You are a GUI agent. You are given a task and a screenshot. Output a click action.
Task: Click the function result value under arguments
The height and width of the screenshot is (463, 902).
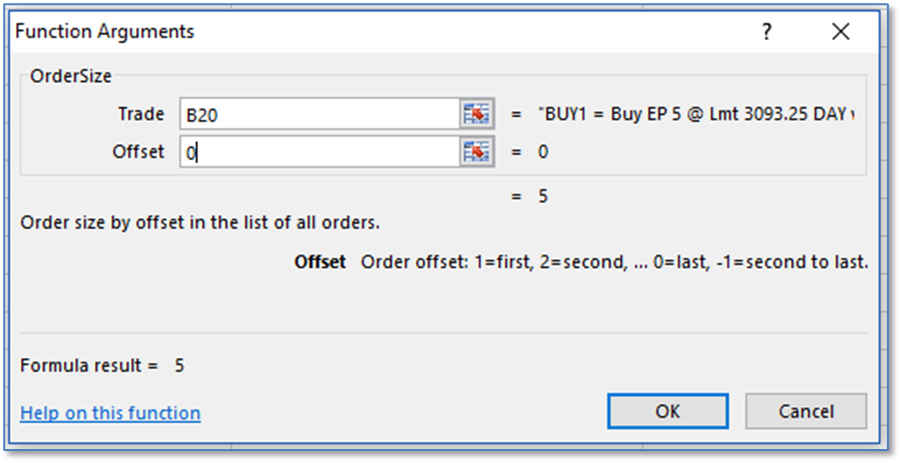pos(543,196)
